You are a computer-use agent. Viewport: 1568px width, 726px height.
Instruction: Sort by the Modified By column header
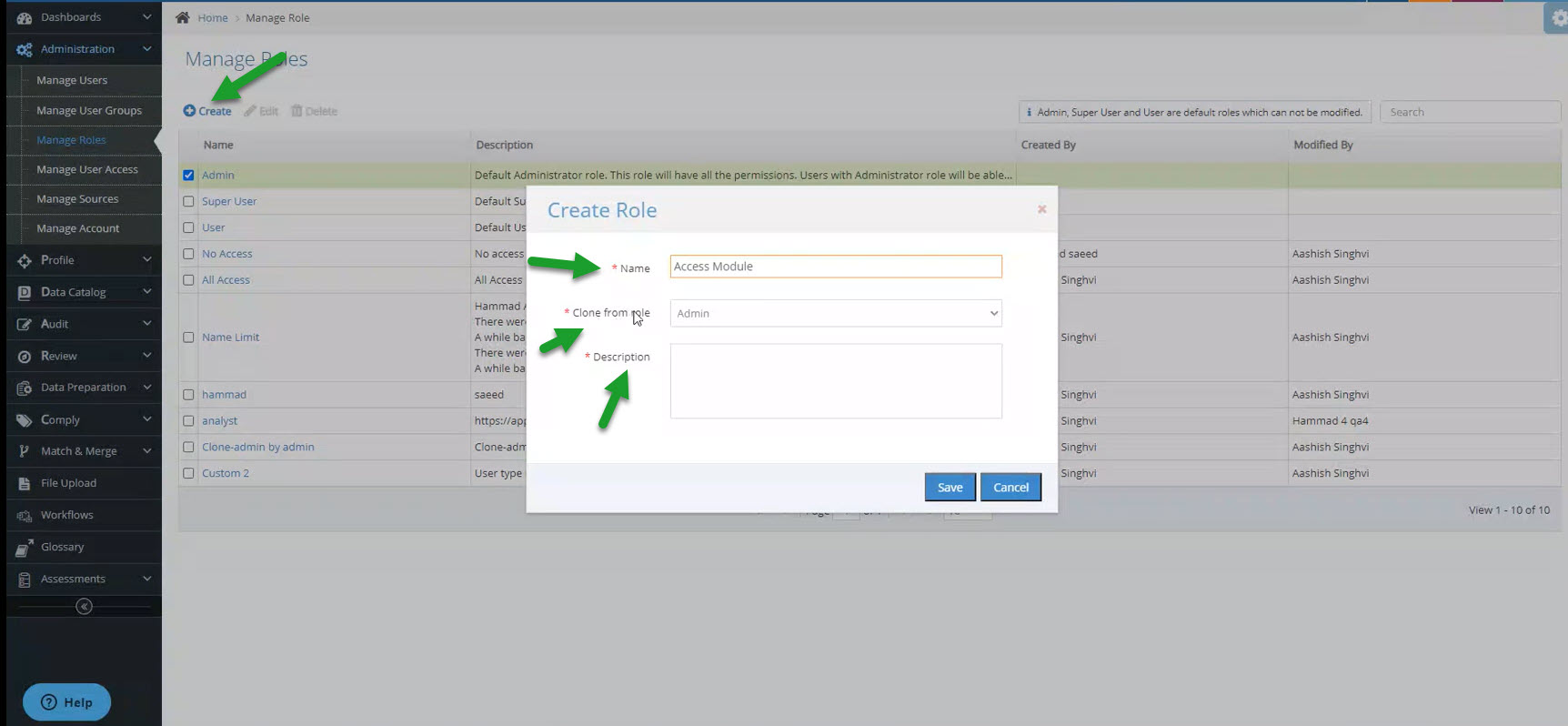1323,145
